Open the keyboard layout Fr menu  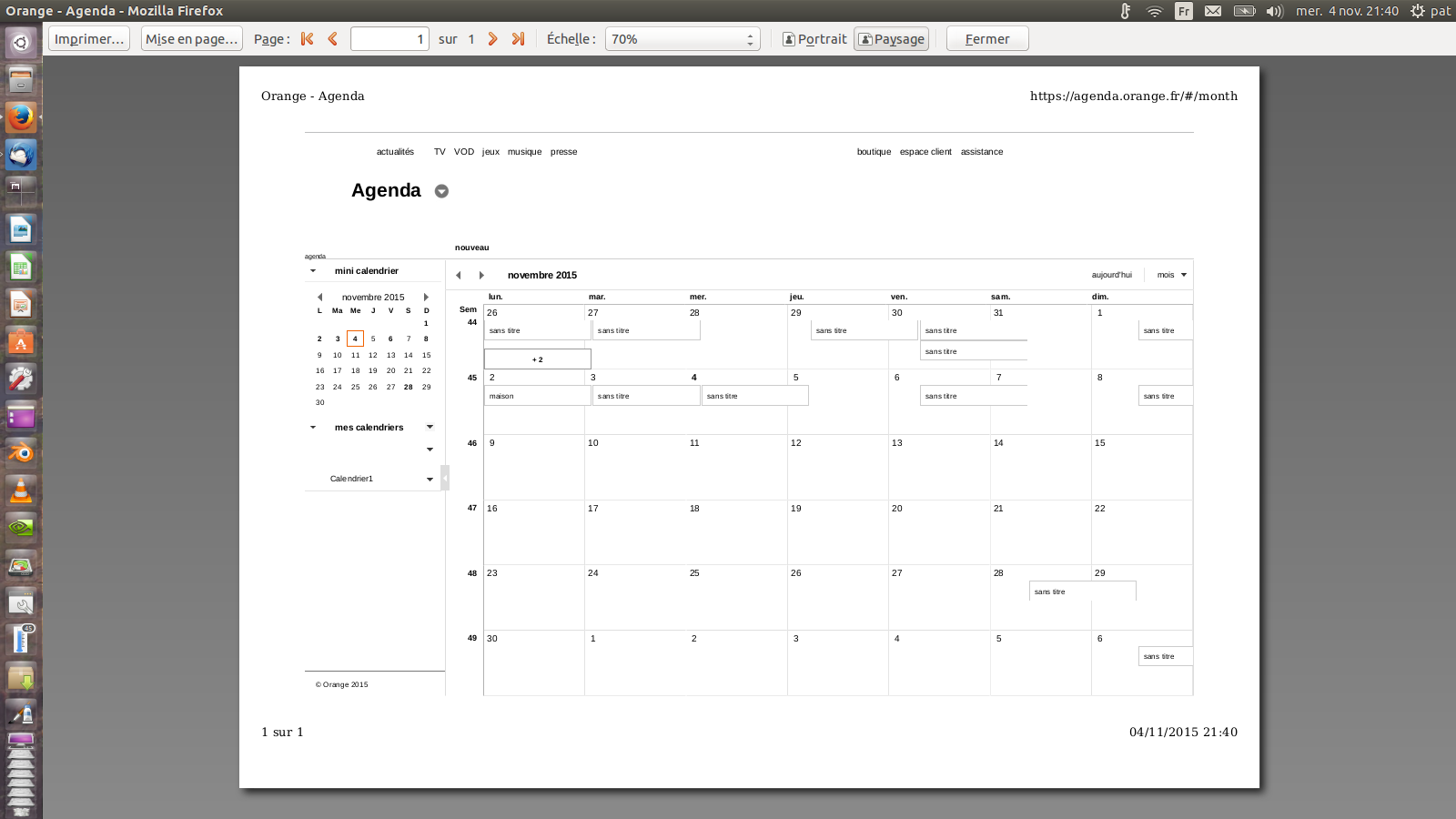click(x=1183, y=11)
